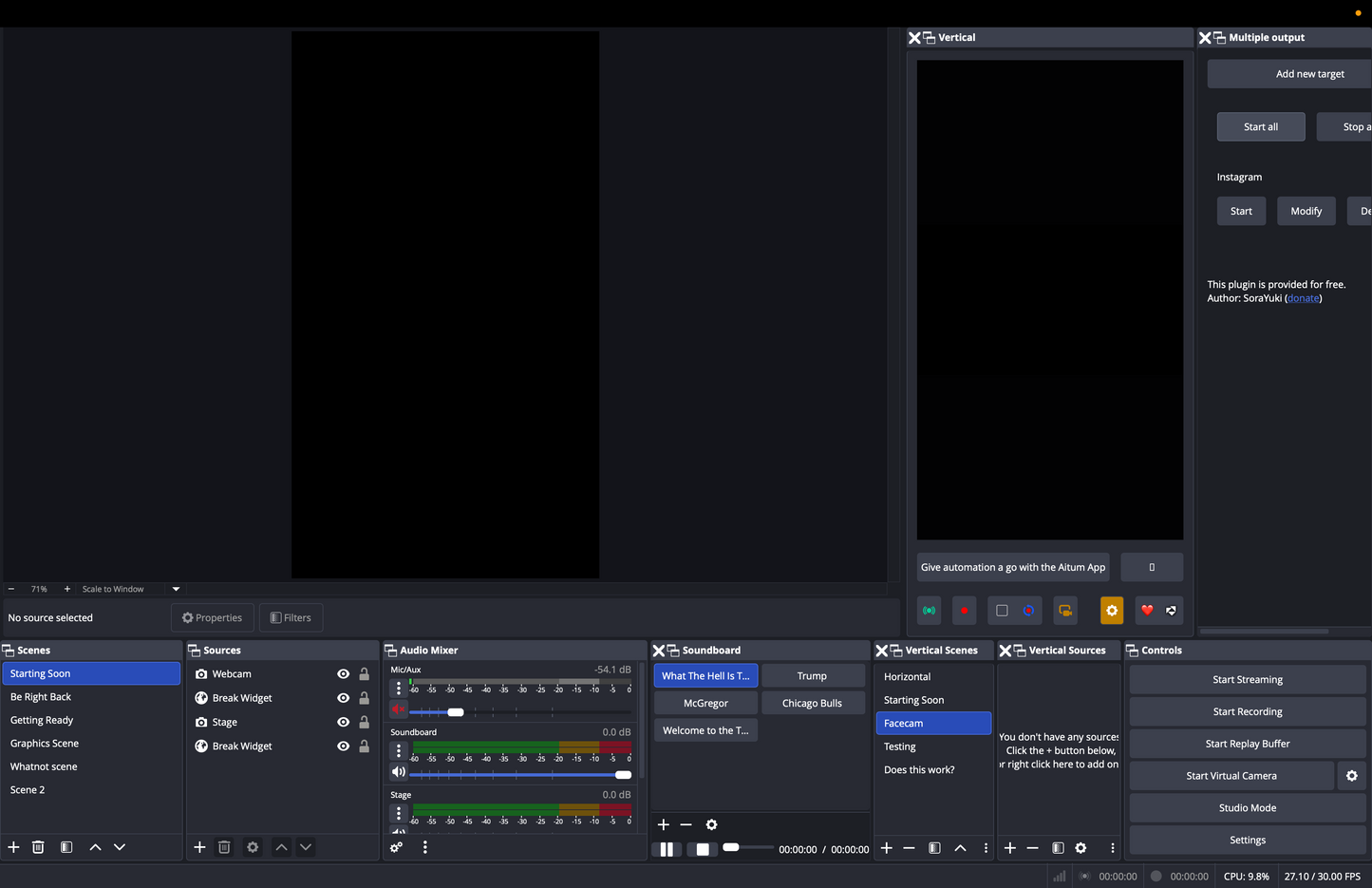Start the vertical stream broadcast icon

tap(929, 610)
